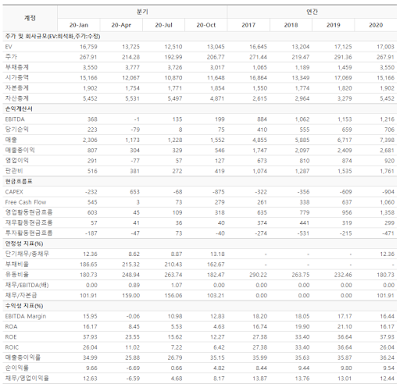Select the 자본총계 row label
This screenshot has width=400, height=384.
(17, 88)
